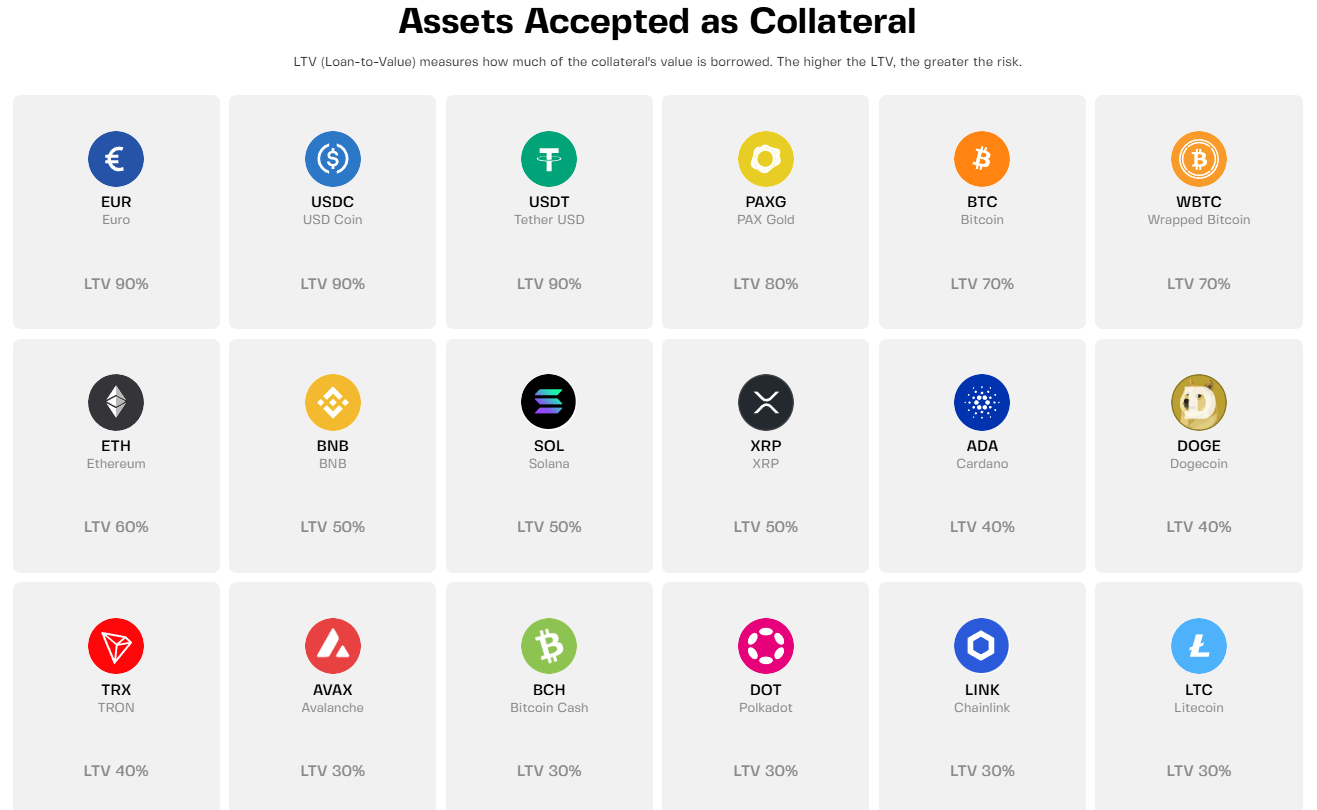Select the Cardano ADA icon
This screenshot has height=810, width=1317.
point(982,403)
